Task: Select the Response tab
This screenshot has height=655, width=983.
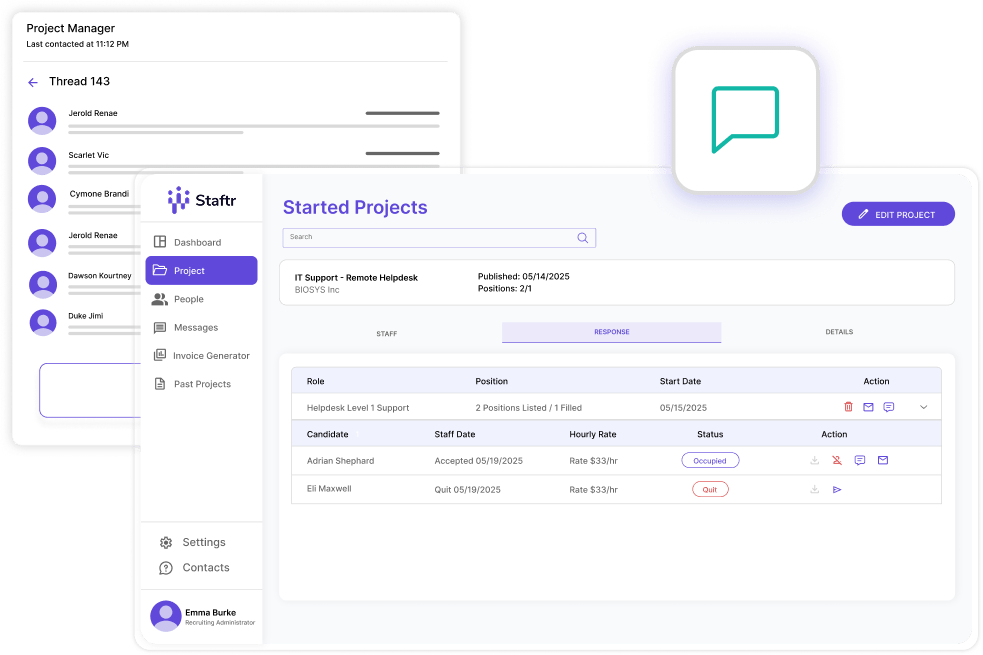Action: click(611, 332)
